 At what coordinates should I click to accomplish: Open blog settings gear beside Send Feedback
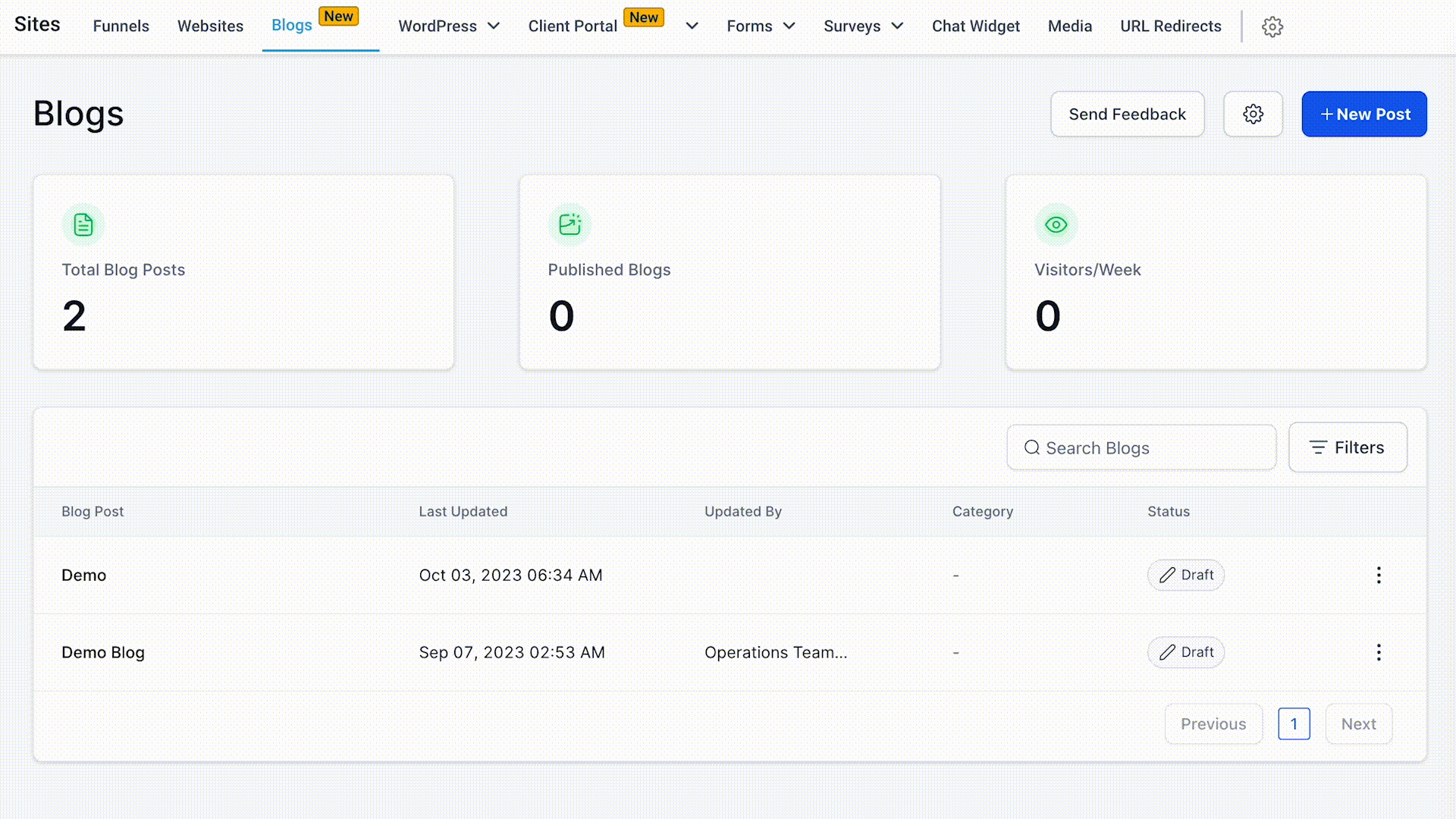[1253, 114]
